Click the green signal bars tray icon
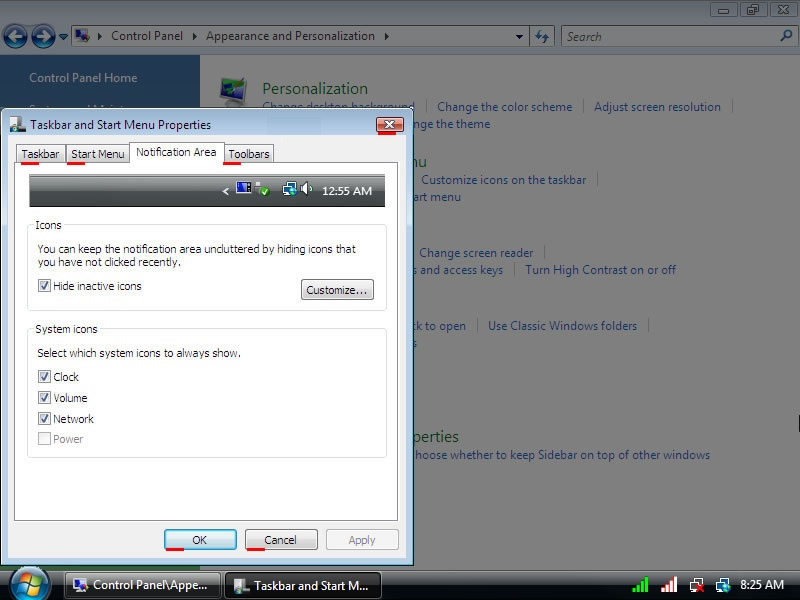 pos(641,585)
